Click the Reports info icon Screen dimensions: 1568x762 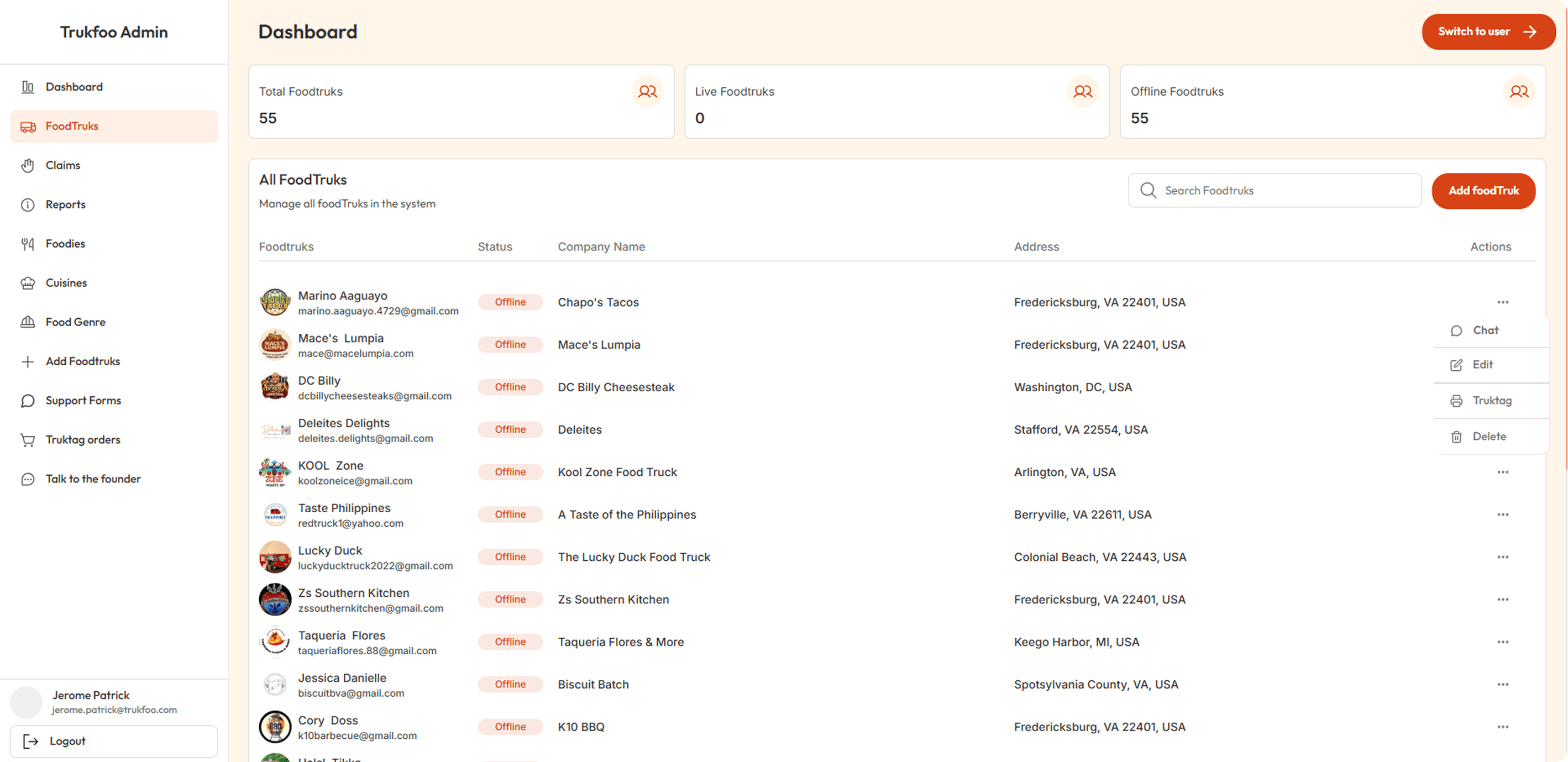pos(28,204)
